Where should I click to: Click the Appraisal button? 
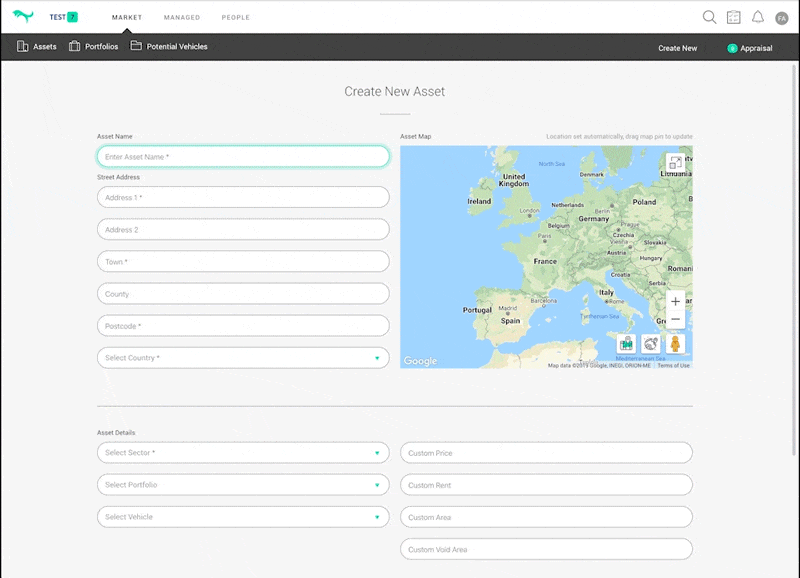click(749, 48)
